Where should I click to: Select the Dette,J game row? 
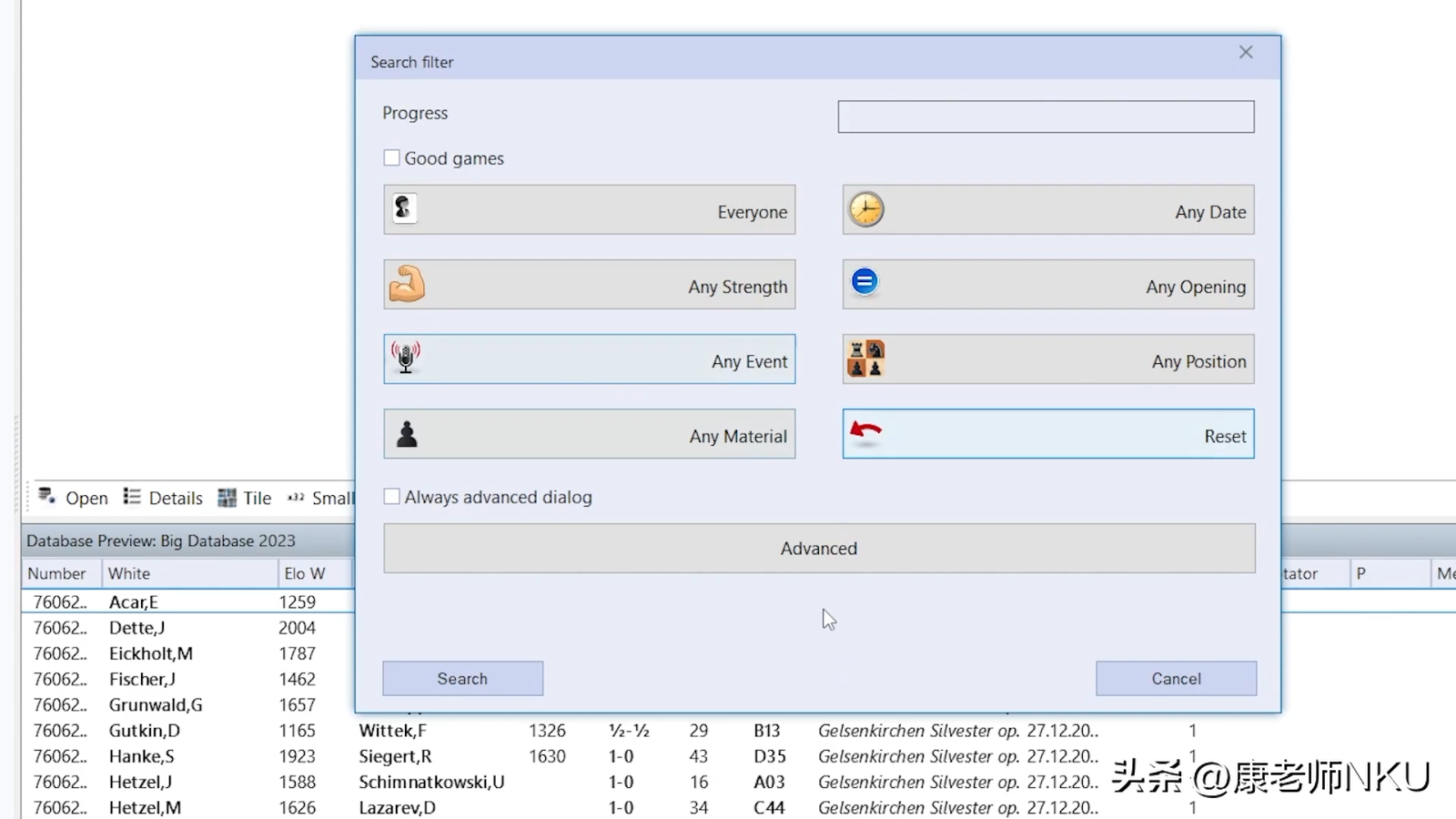(136, 628)
